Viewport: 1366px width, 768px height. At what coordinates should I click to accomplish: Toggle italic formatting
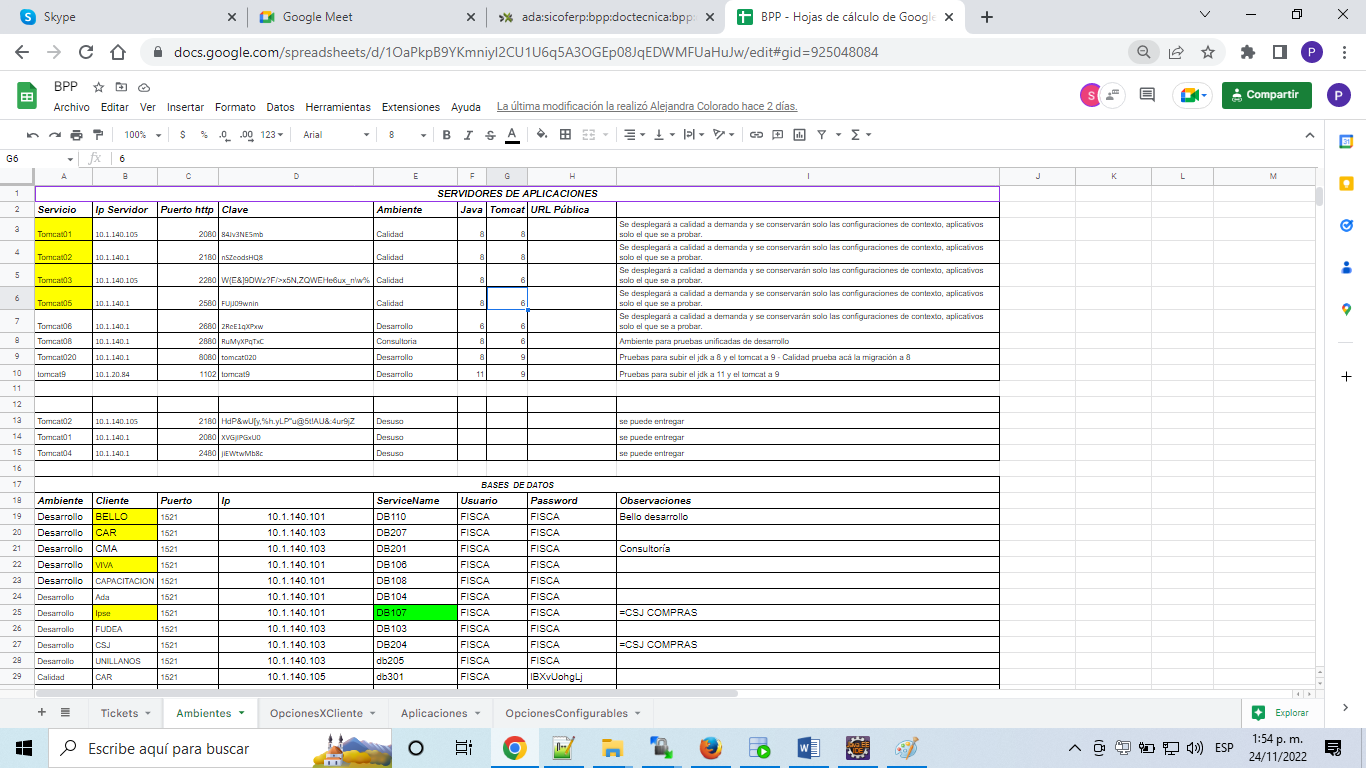(x=468, y=135)
